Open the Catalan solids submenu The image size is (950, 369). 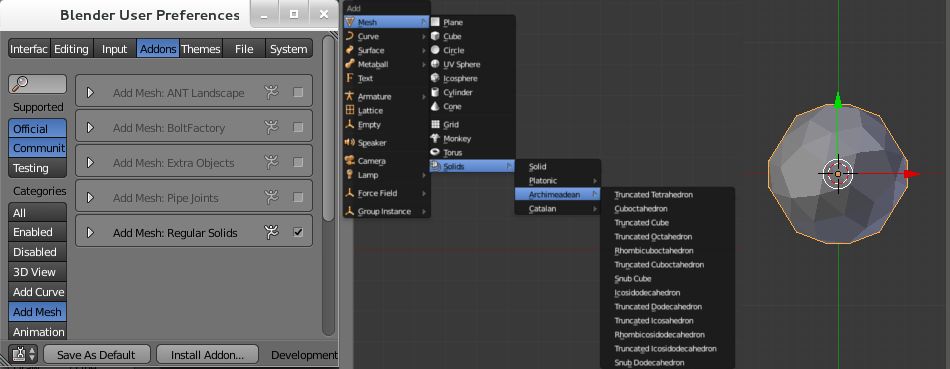coord(557,208)
